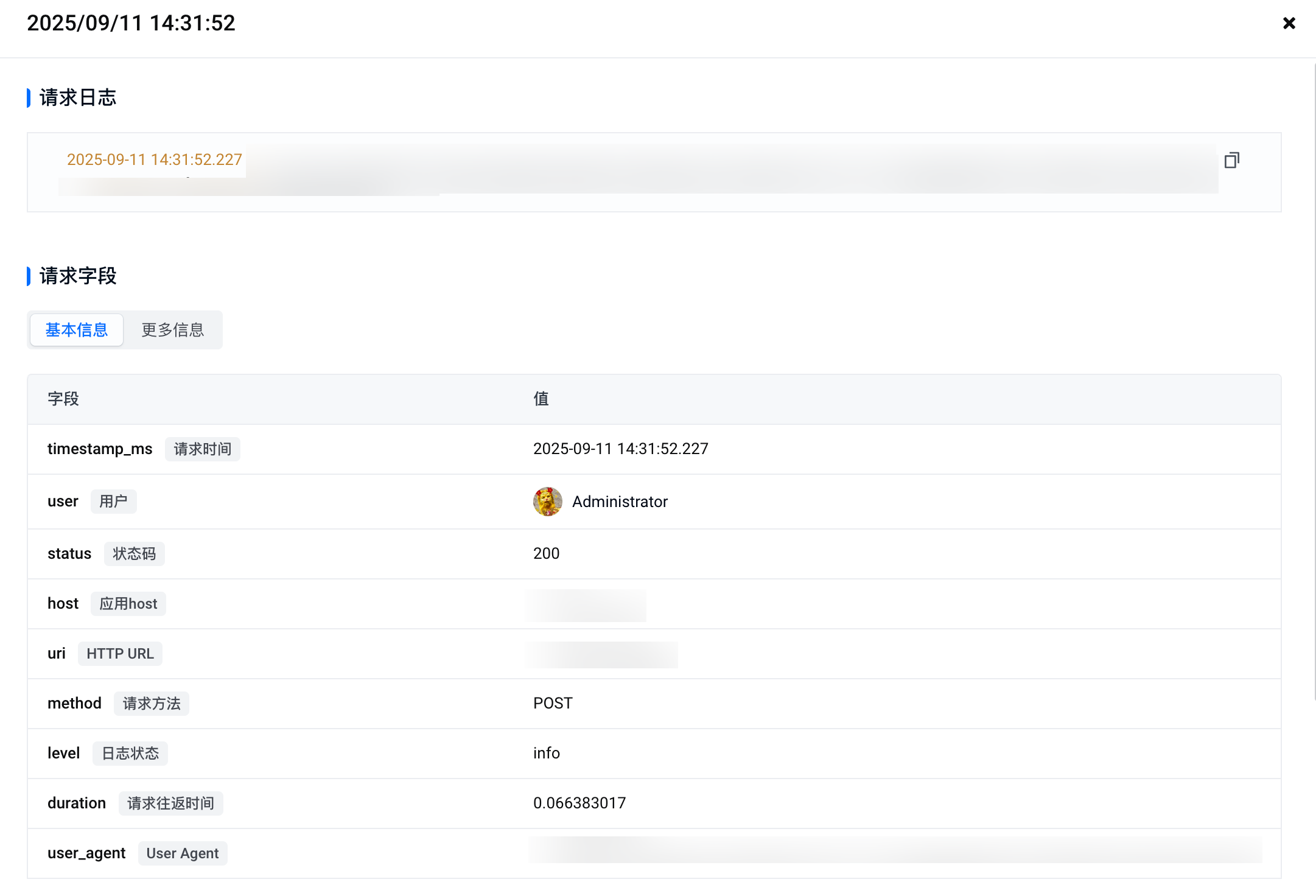Select the status value 200
The width and height of the screenshot is (1316, 896).
coord(546,553)
